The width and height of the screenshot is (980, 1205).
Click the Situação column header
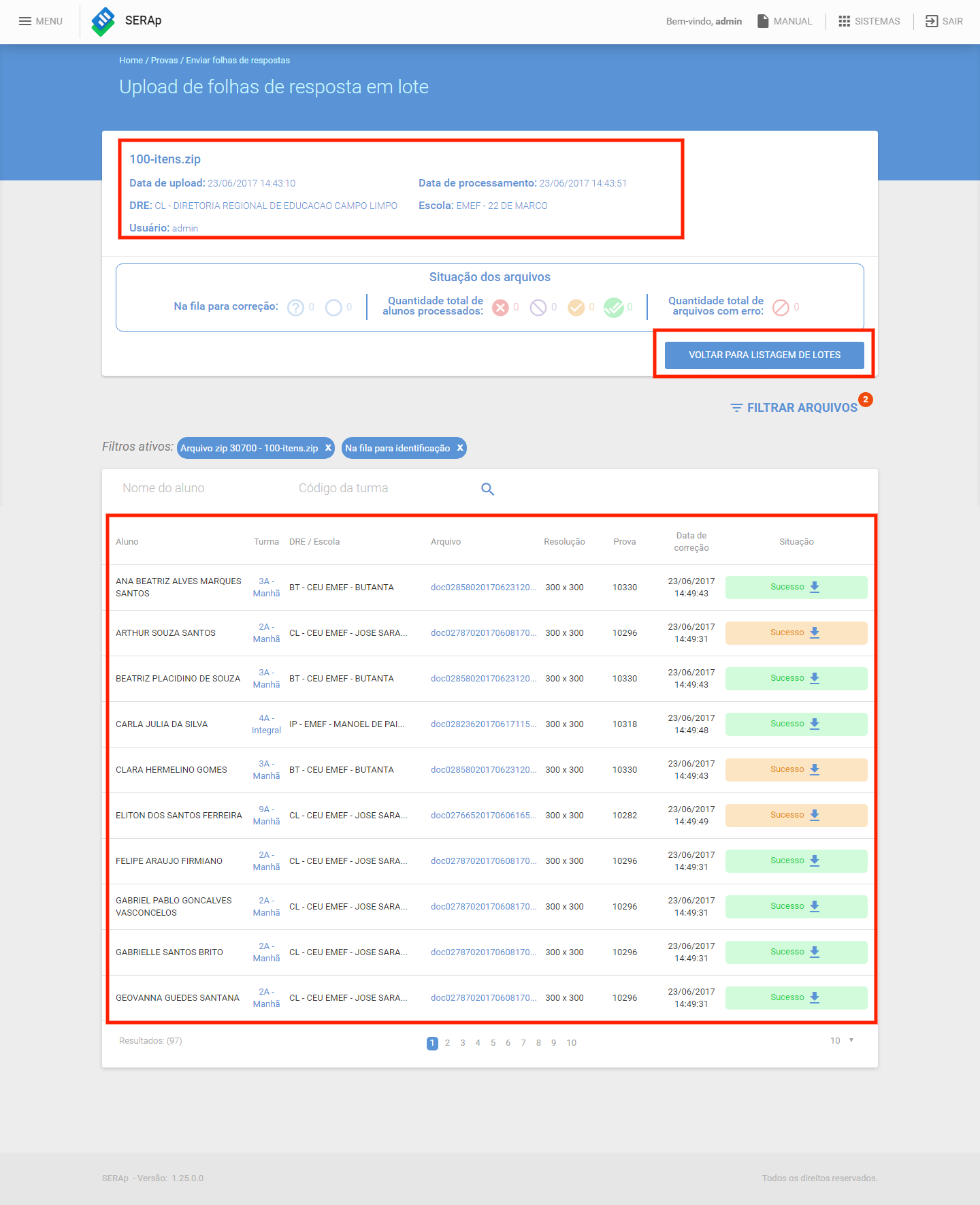point(796,542)
